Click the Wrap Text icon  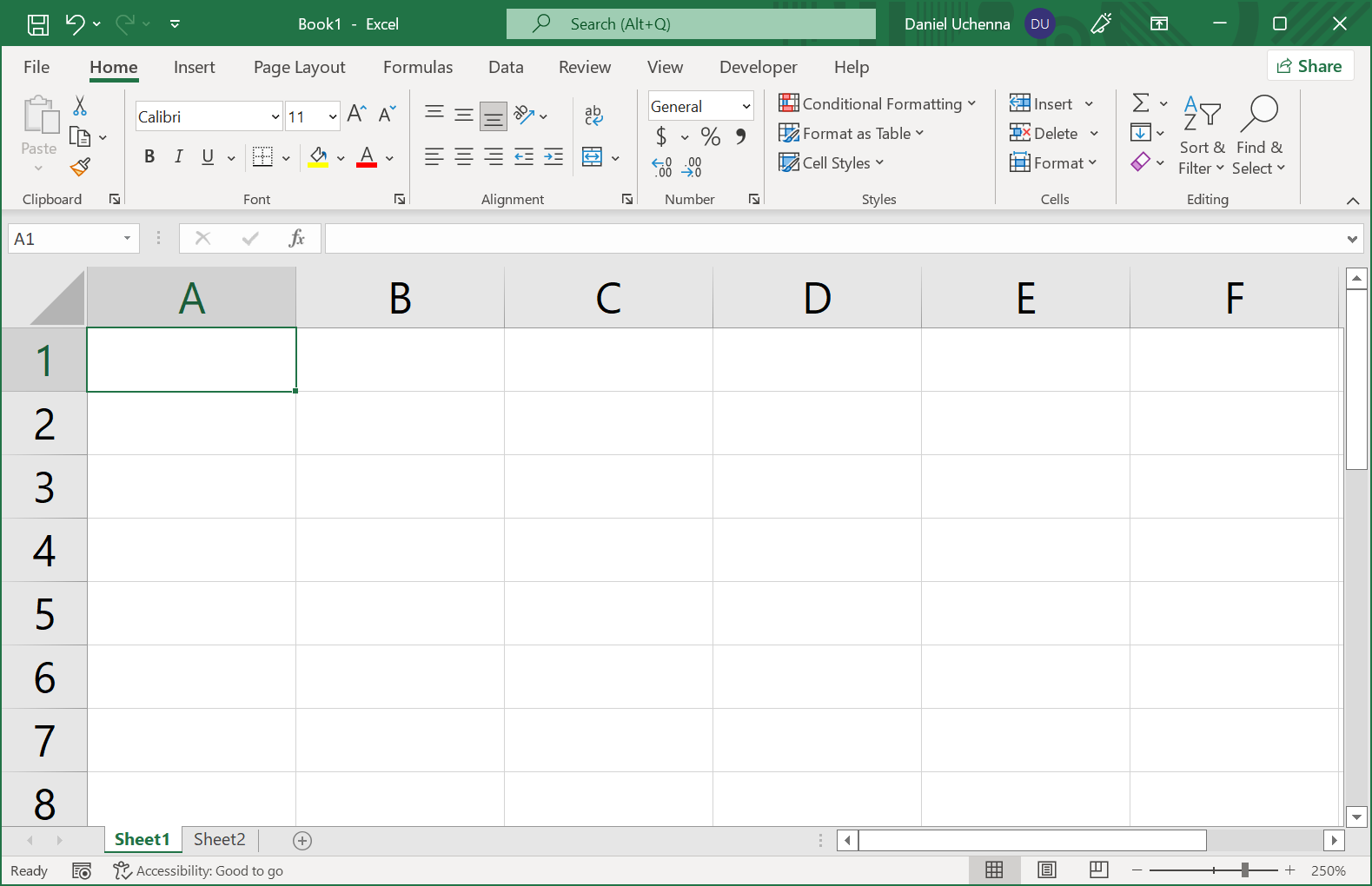(x=593, y=115)
